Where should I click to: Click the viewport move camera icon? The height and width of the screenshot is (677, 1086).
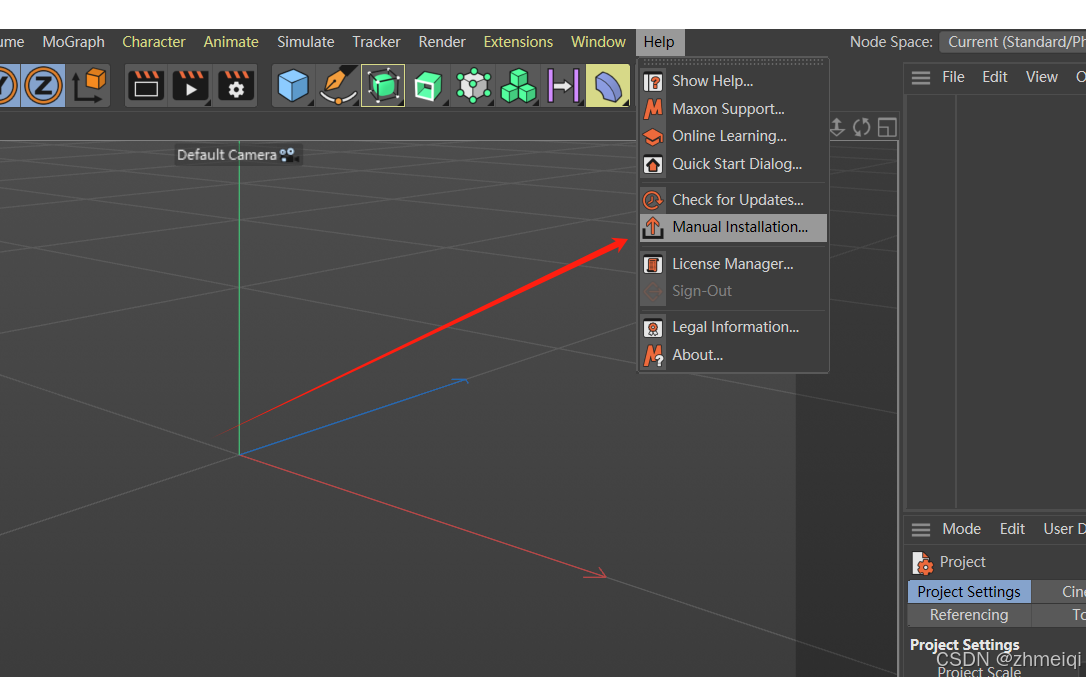point(837,128)
